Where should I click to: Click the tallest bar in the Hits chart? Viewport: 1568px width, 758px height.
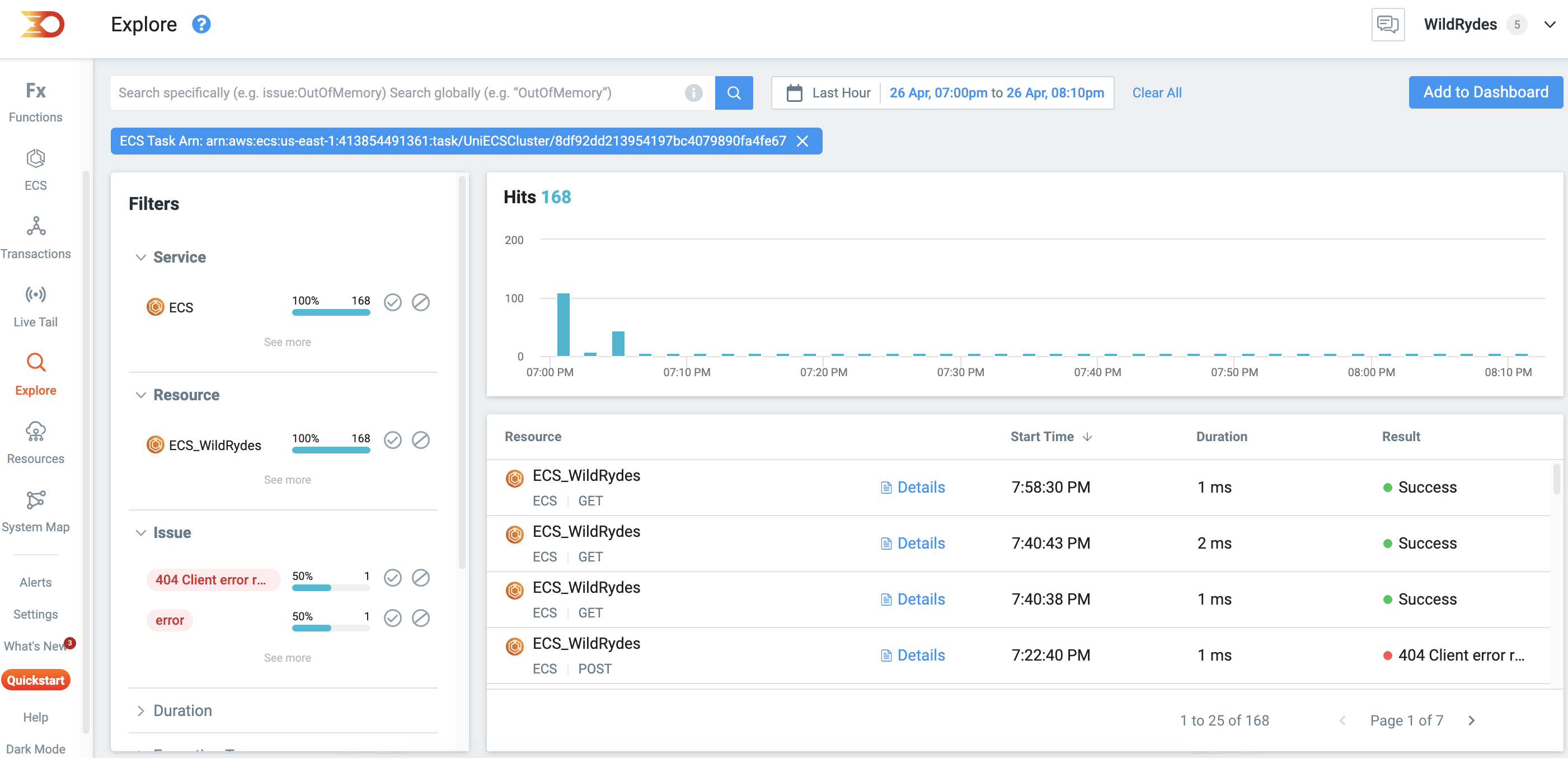[x=563, y=325]
